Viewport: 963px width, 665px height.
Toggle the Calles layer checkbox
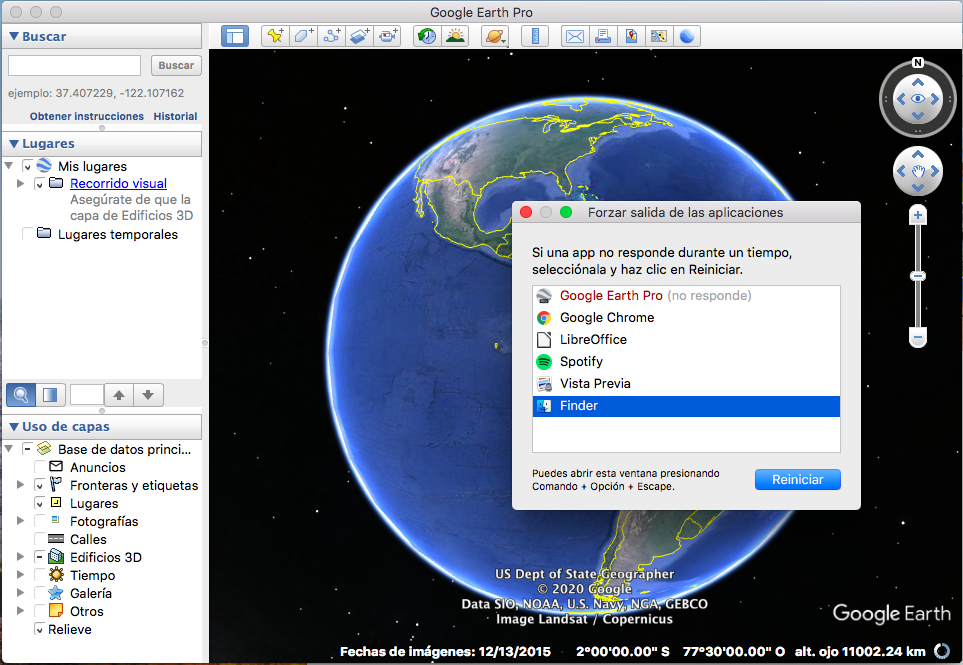click(39, 540)
